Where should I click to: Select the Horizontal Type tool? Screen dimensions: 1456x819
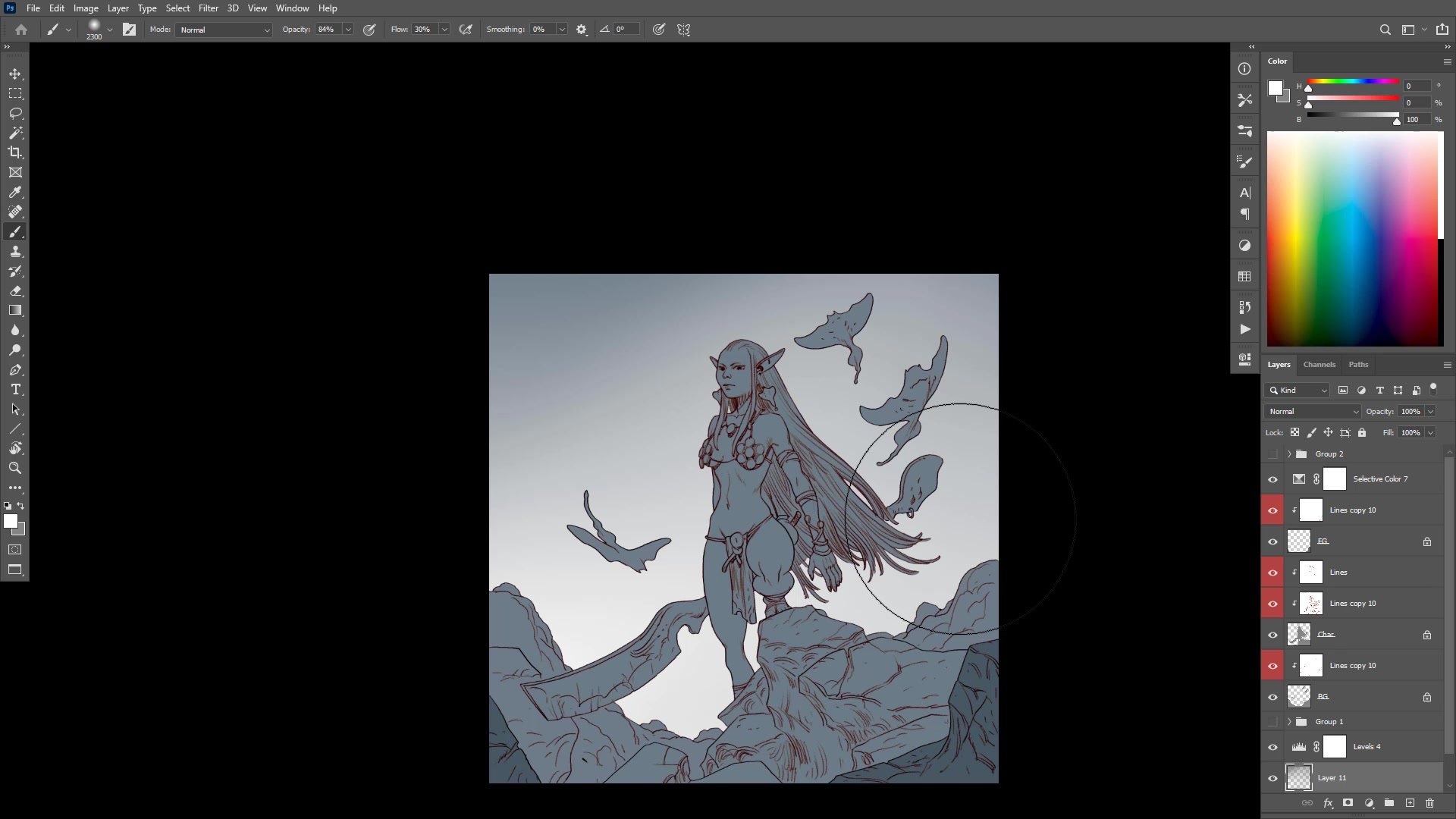[15, 389]
